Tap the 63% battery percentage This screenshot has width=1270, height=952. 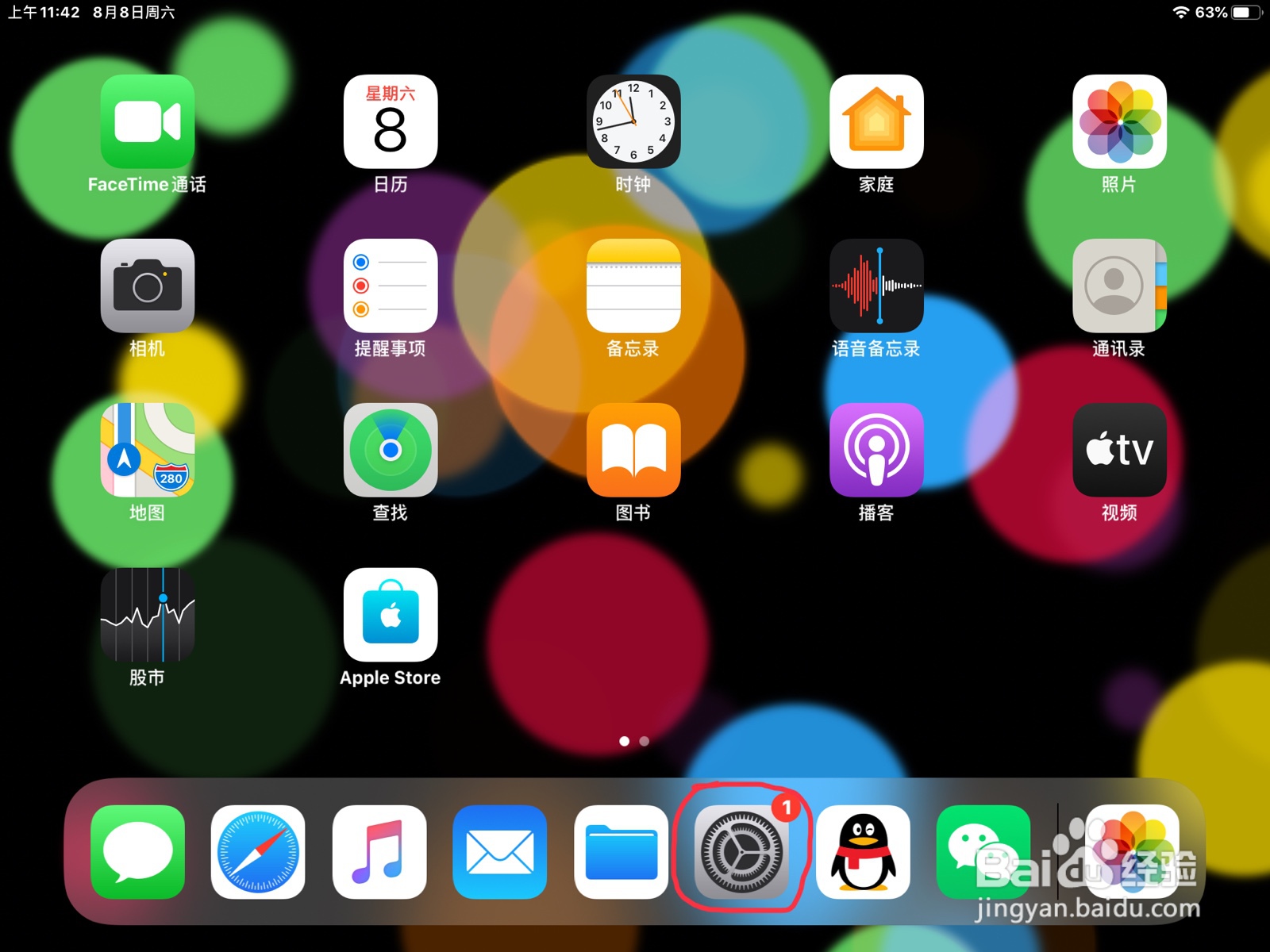1211,12
